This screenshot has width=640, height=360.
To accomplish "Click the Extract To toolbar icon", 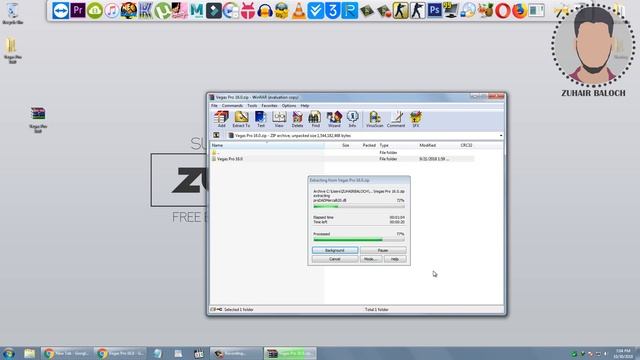I will coord(241,119).
